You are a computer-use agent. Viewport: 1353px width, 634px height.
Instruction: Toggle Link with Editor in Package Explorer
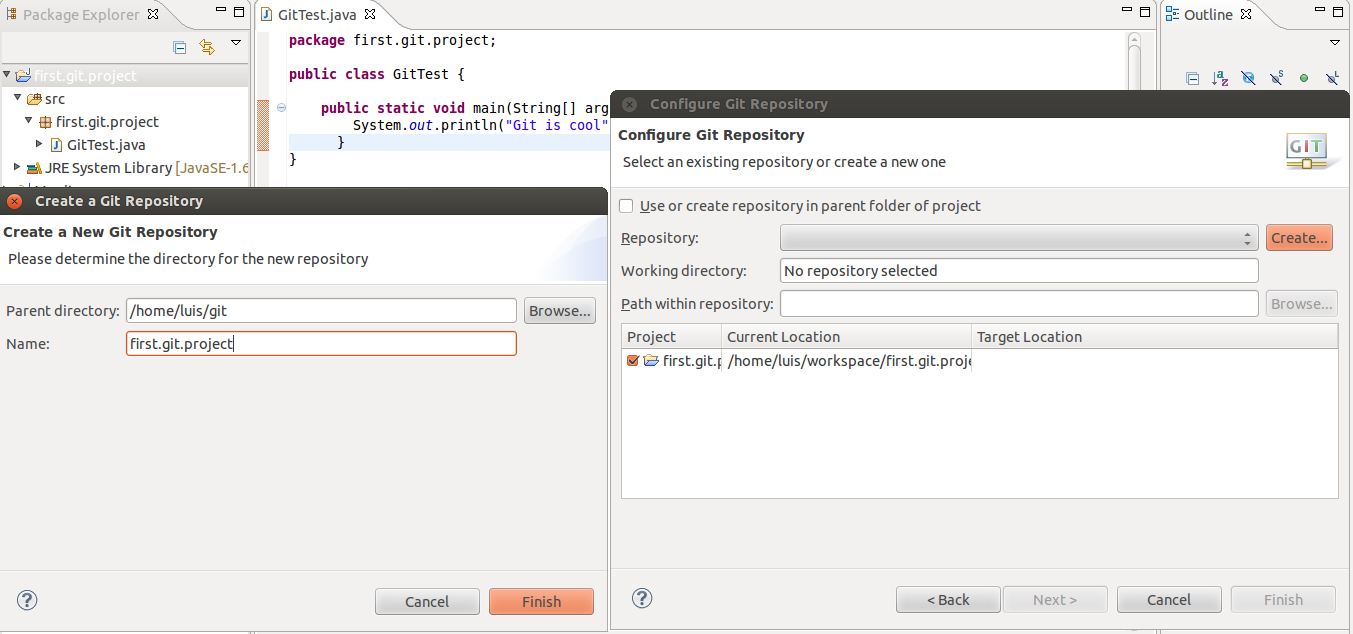click(207, 47)
